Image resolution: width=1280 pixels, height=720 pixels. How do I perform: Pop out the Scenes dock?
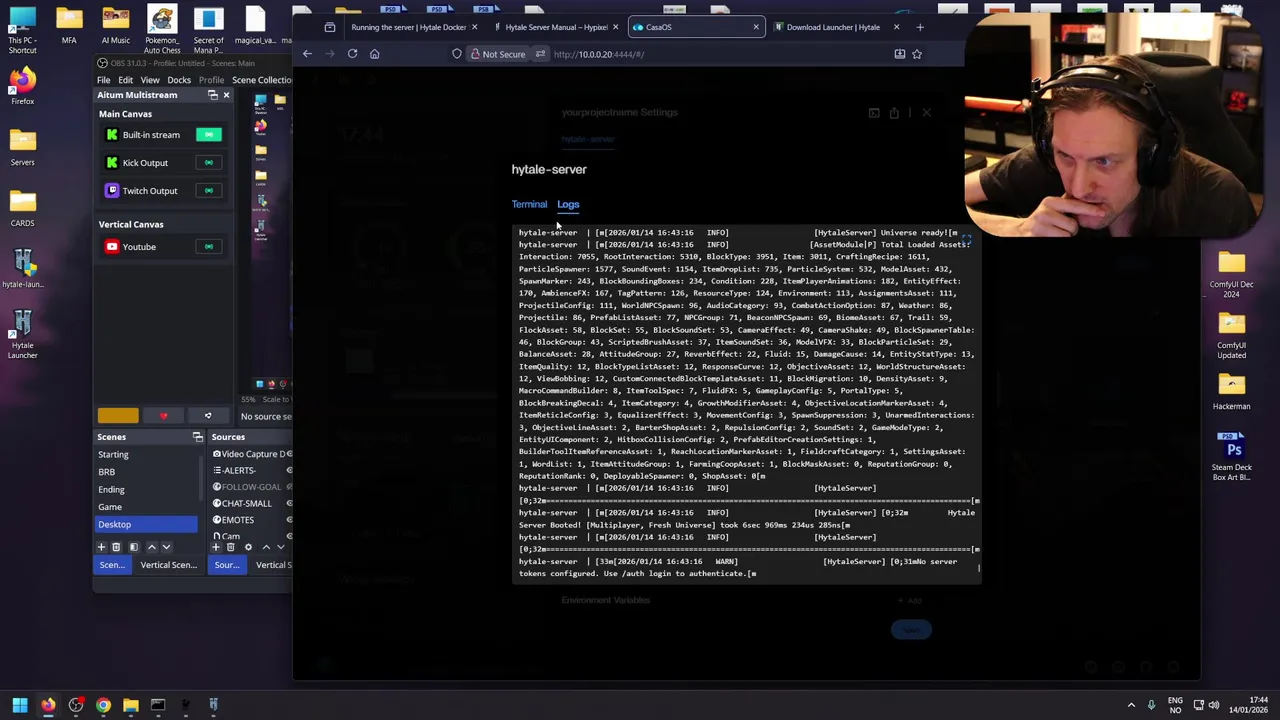click(197, 437)
